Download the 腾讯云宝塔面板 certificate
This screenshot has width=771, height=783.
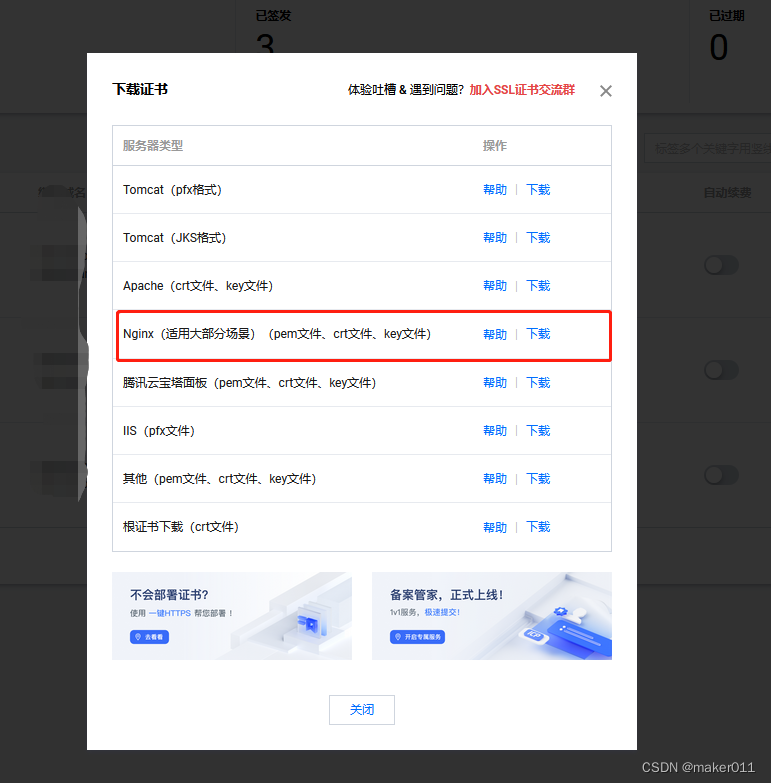tap(538, 383)
